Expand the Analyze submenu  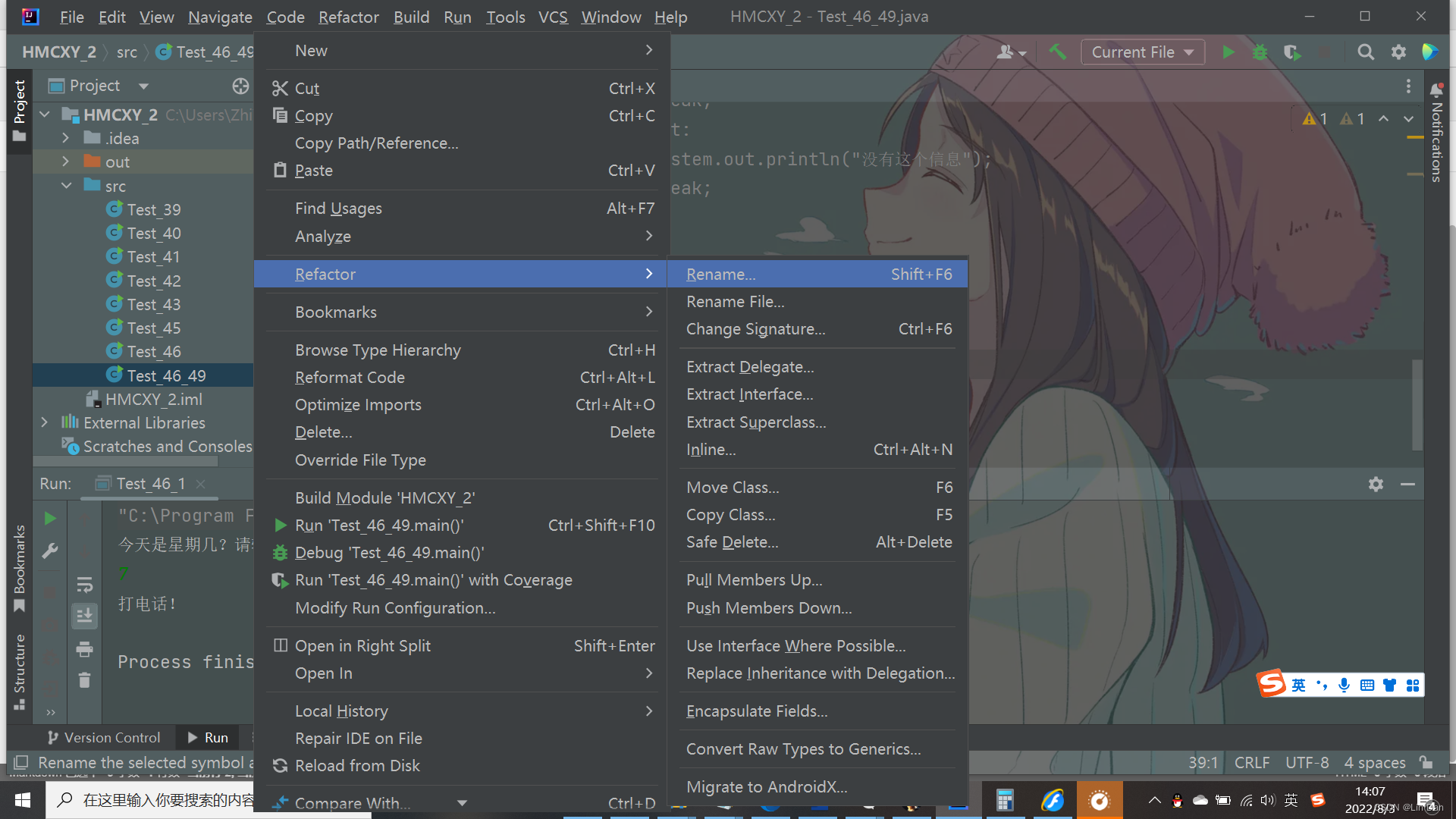[x=463, y=236]
